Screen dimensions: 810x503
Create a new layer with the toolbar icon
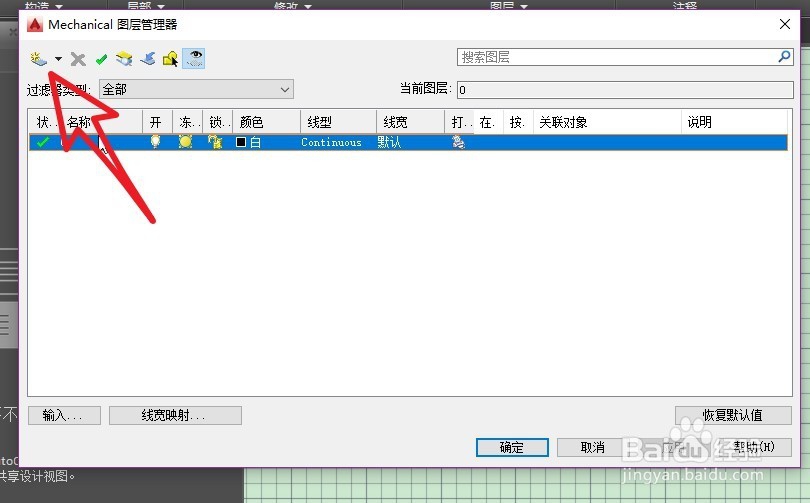pos(38,59)
